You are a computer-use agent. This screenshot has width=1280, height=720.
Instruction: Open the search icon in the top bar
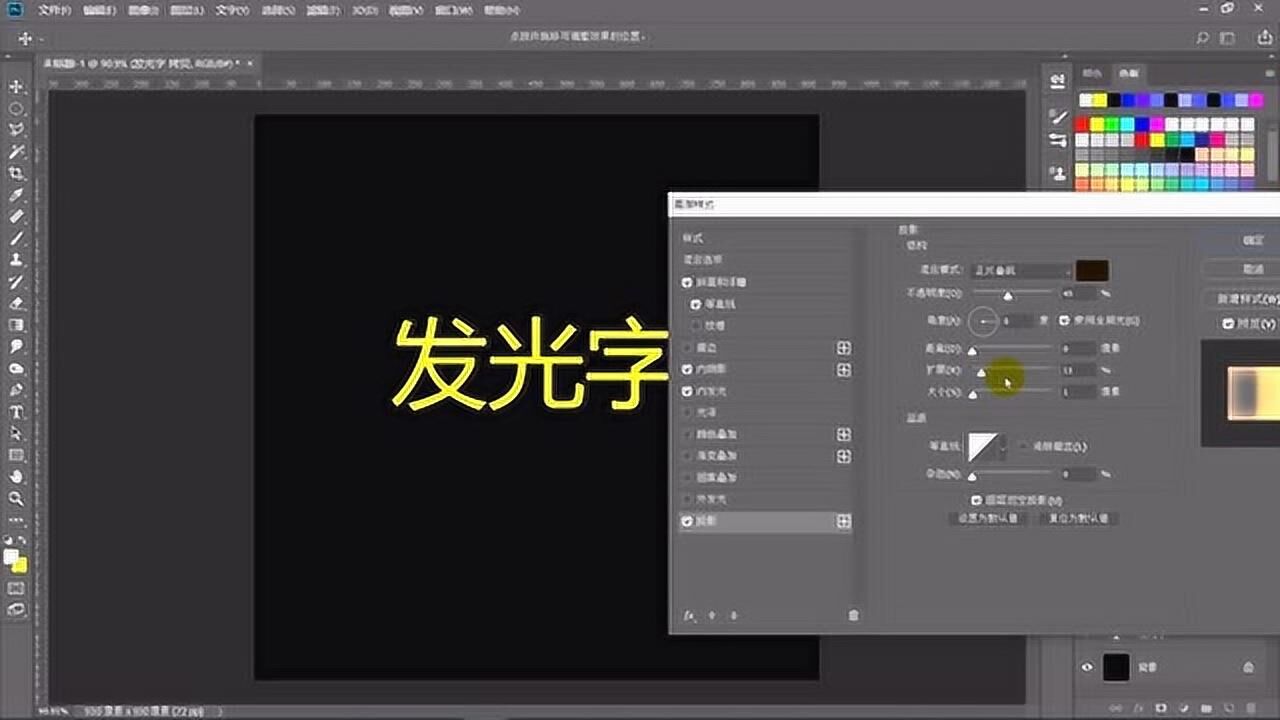click(x=1203, y=38)
